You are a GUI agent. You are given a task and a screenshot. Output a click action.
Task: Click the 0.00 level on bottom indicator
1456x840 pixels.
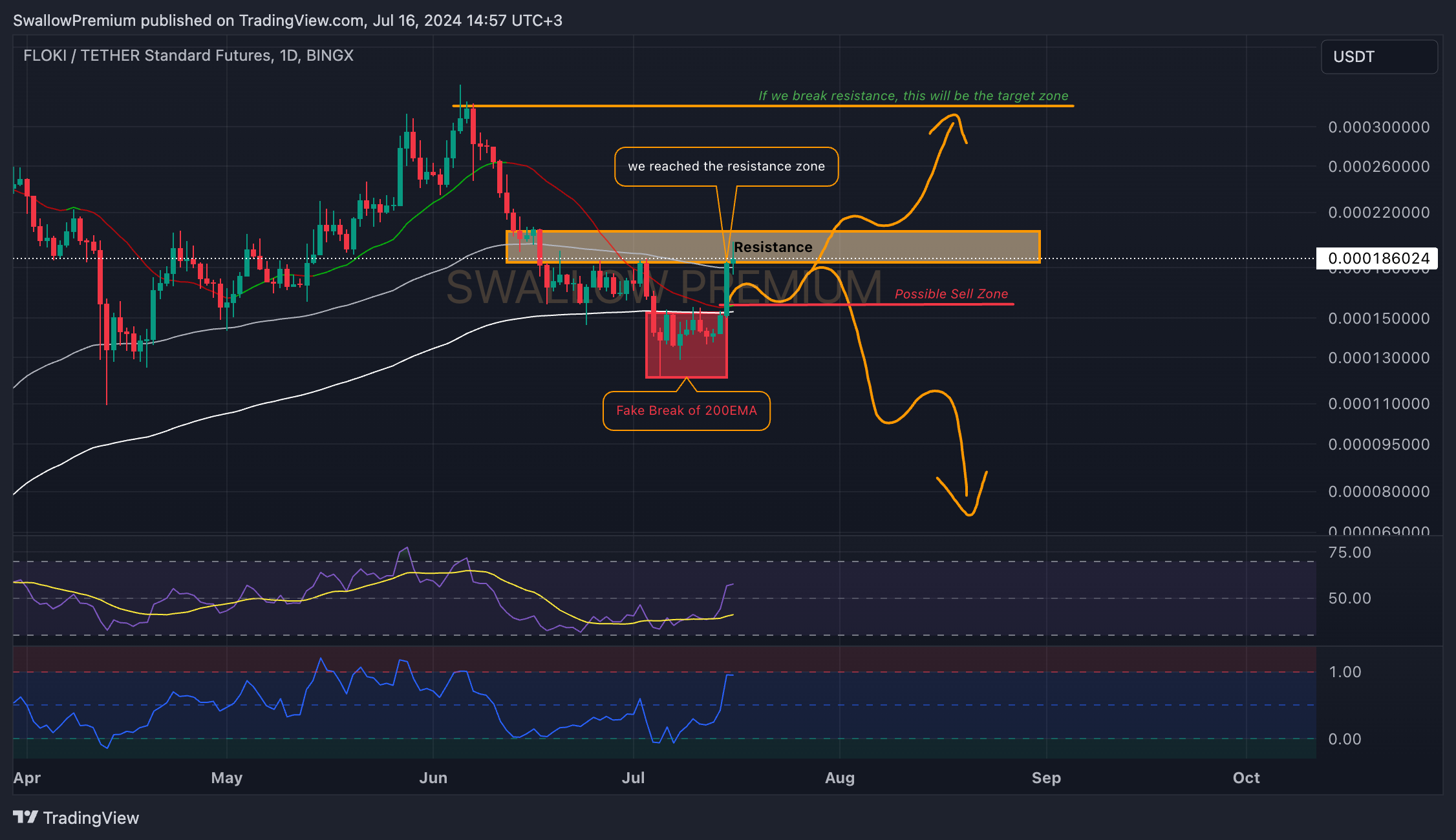click(1345, 739)
